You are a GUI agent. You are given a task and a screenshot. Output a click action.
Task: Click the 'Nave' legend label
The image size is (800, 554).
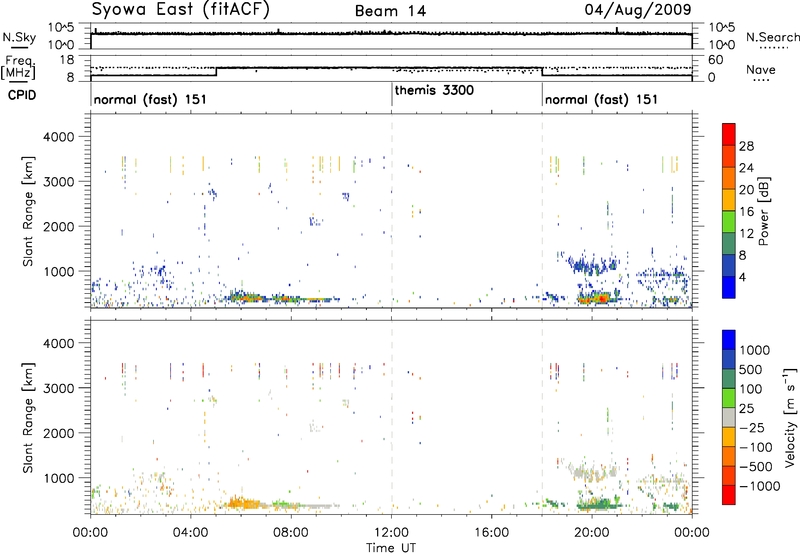[x=761, y=69]
